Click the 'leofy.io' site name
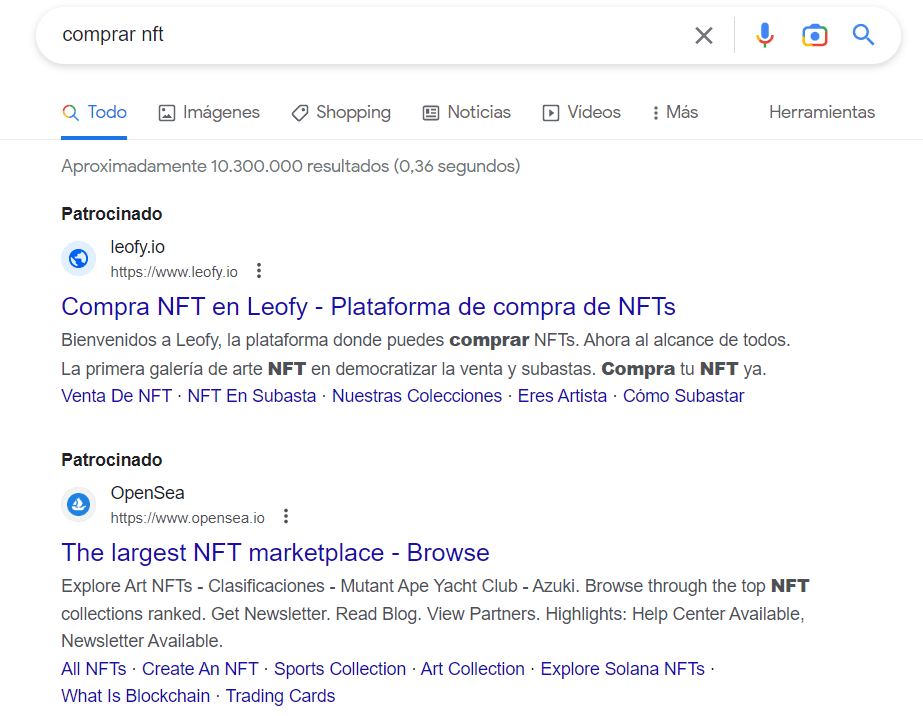This screenshot has width=923, height=716. (138, 247)
